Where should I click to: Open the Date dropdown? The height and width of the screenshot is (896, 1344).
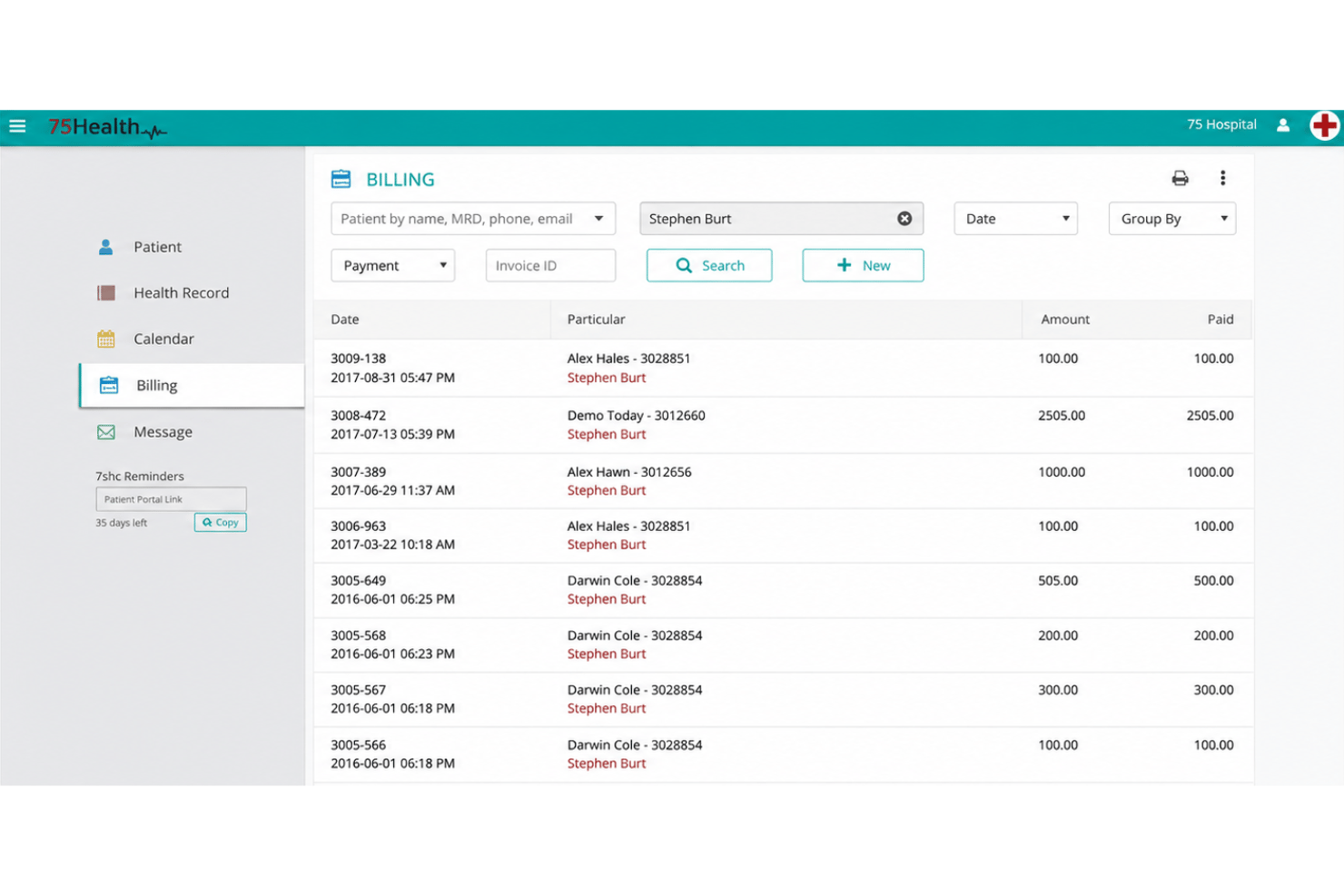[x=1015, y=219]
